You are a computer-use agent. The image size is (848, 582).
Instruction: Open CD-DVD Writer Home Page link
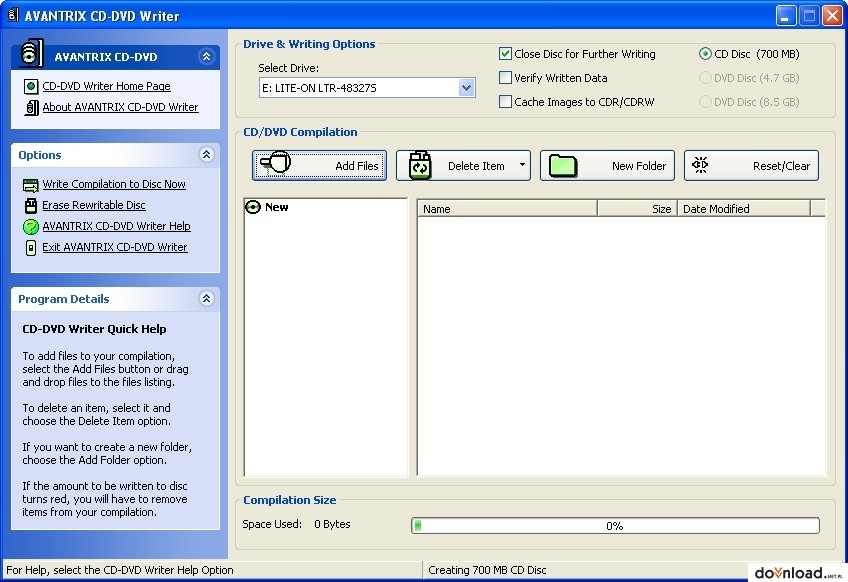pos(107,86)
